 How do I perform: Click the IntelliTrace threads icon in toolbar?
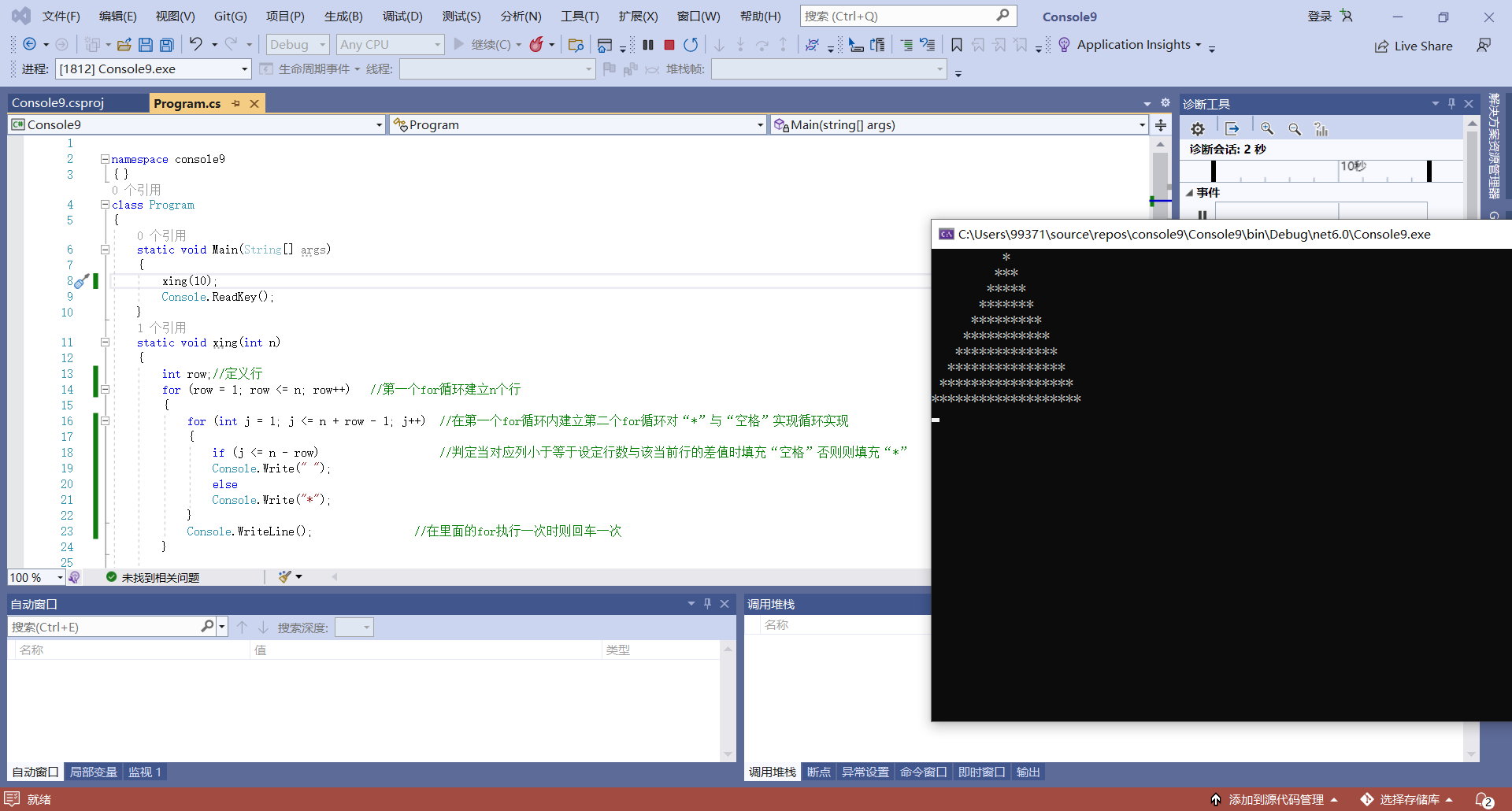(813, 45)
